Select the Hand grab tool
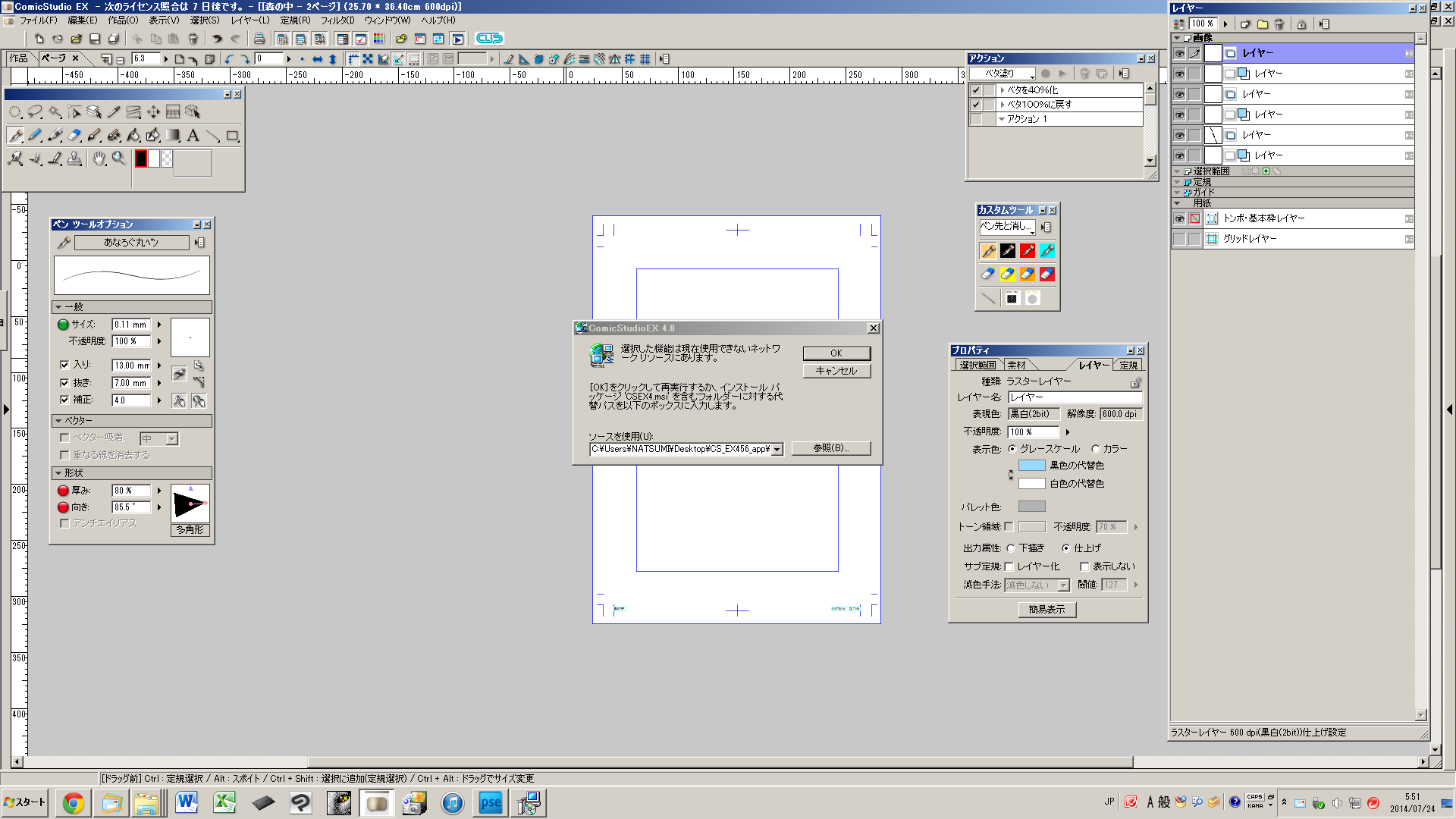This screenshot has width=1456, height=819. [99, 158]
